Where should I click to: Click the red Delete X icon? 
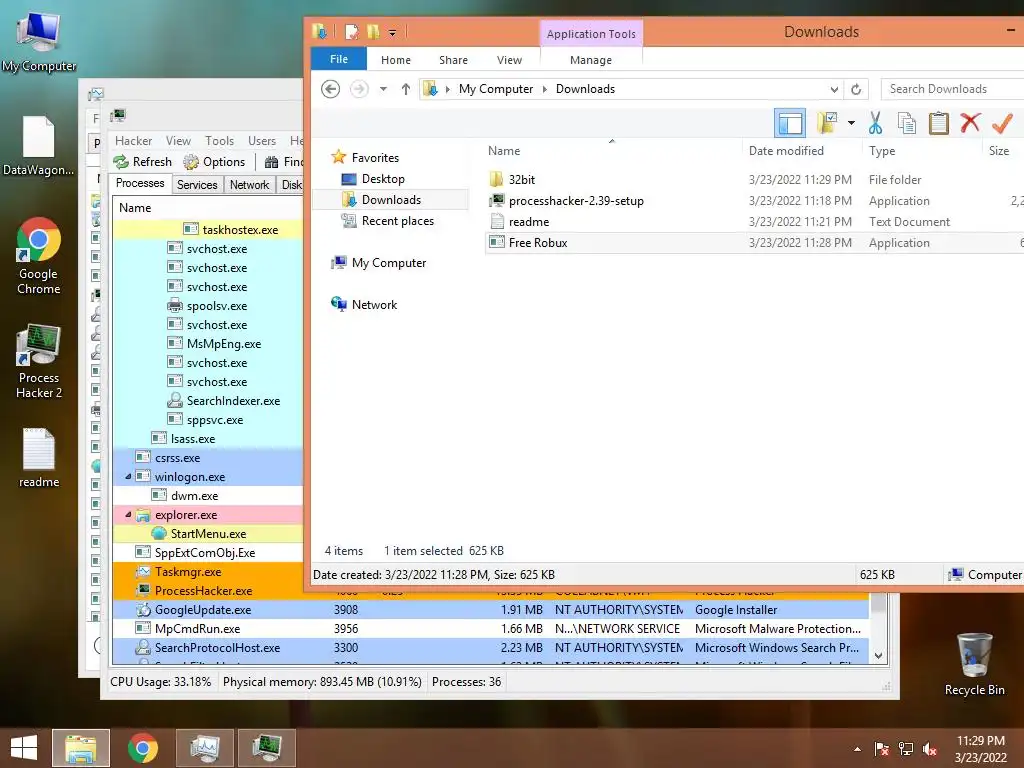(x=970, y=122)
